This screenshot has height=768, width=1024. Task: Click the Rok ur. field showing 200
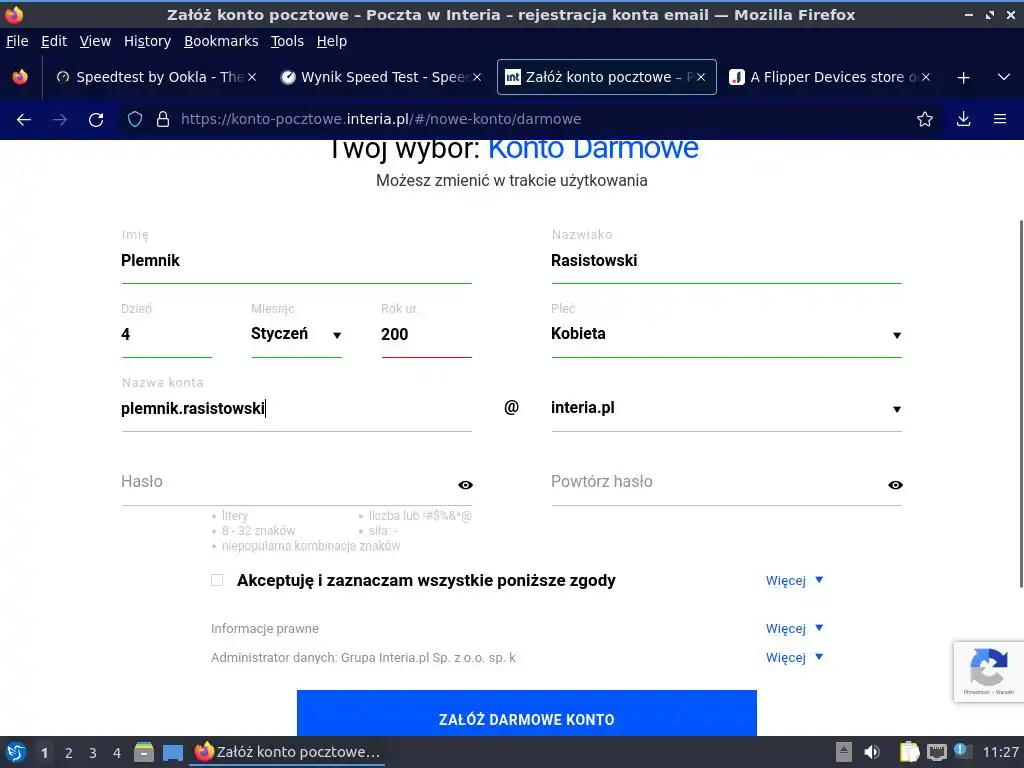point(426,334)
